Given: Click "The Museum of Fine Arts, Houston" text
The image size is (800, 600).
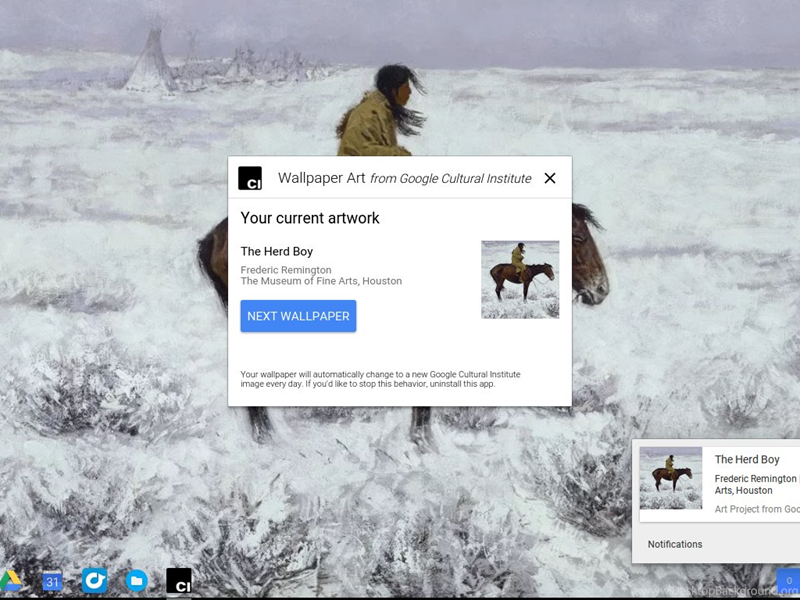Looking at the screenshot, I should [x=321, y=281].
